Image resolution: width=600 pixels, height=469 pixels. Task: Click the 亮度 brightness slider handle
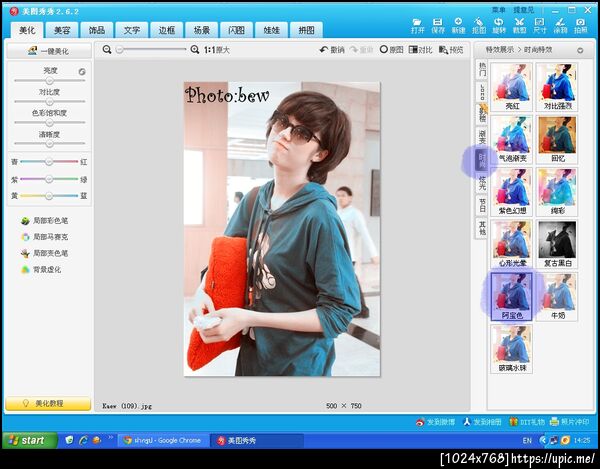(49, 81)
